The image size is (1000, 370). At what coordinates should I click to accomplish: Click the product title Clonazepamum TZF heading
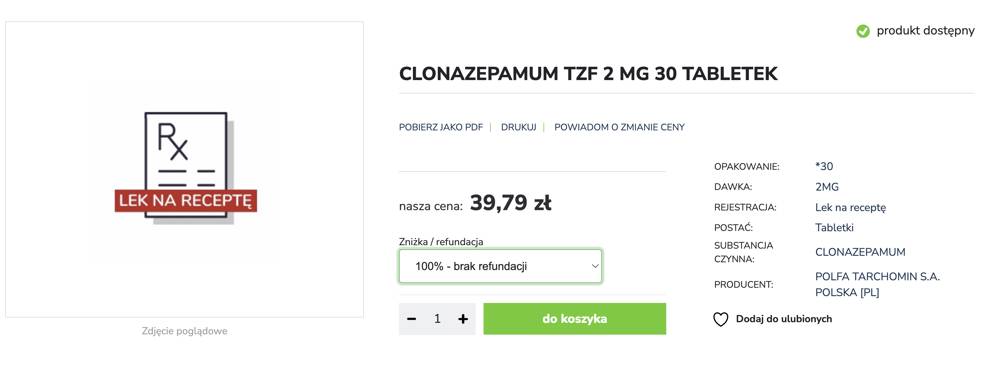tap(588, 74)
